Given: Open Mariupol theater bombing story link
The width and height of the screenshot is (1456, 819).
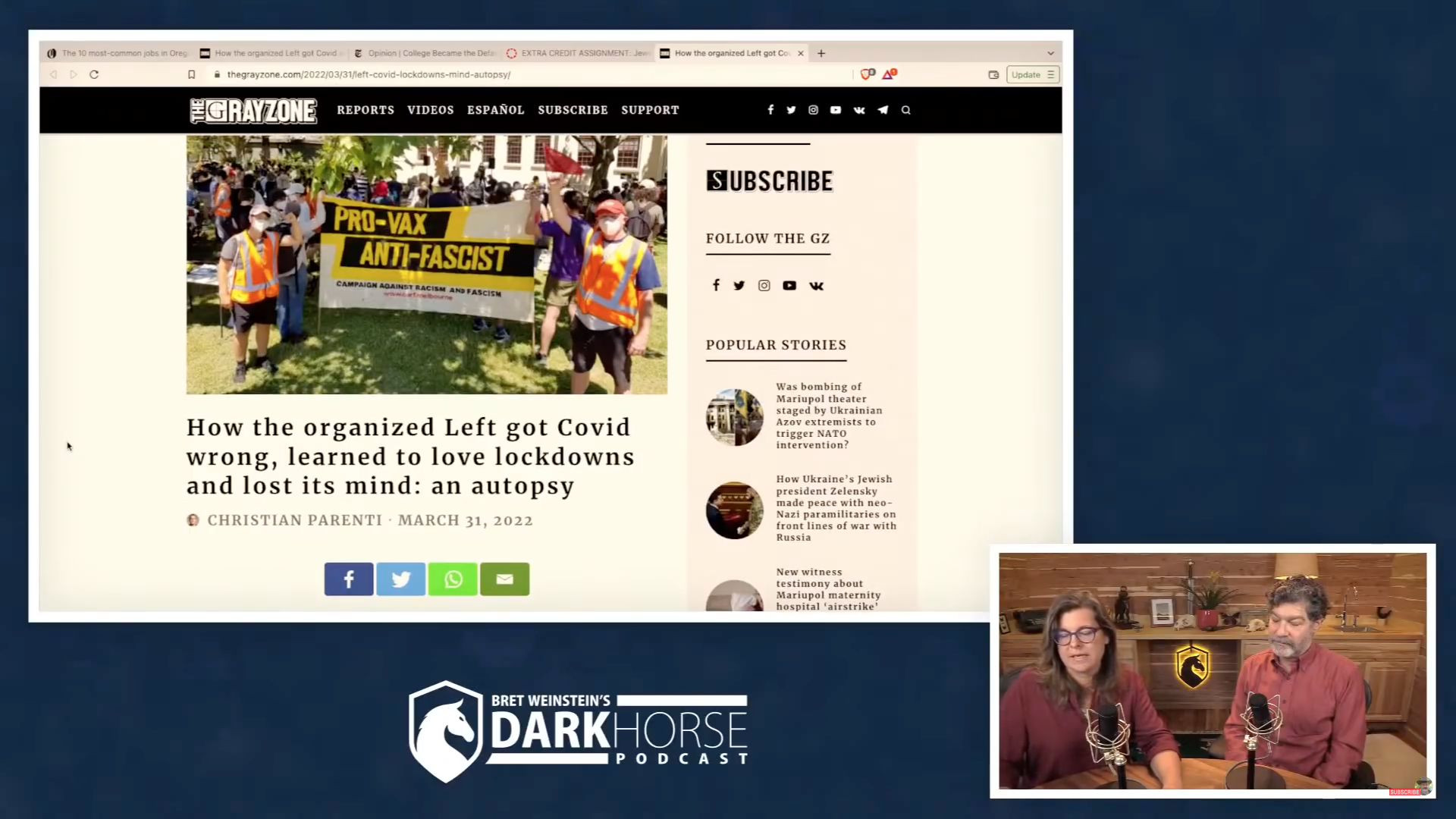Looking at the screenshot, I should tap(829, 416).
